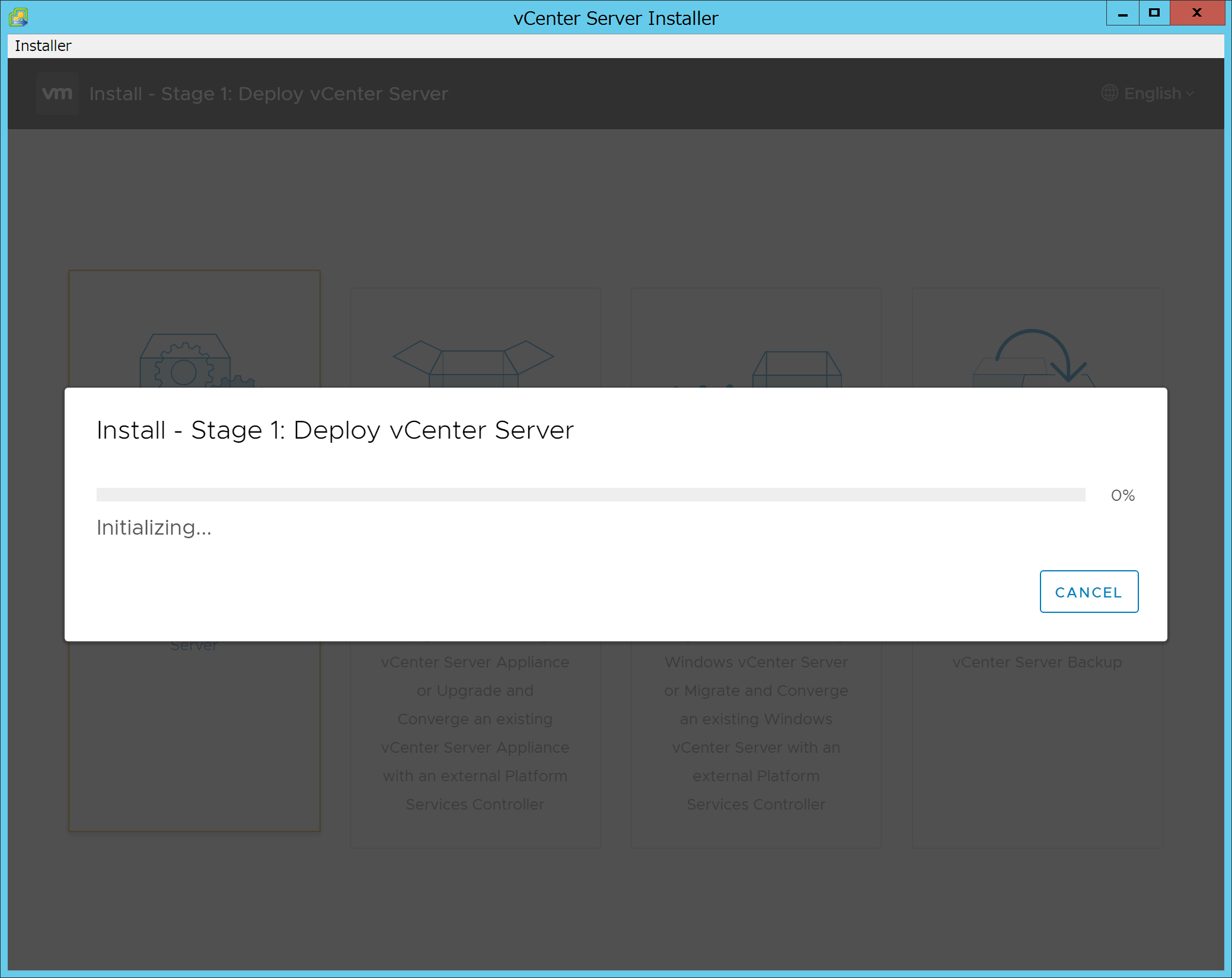Select the 'Initializing...' status text

click(154, 528)
